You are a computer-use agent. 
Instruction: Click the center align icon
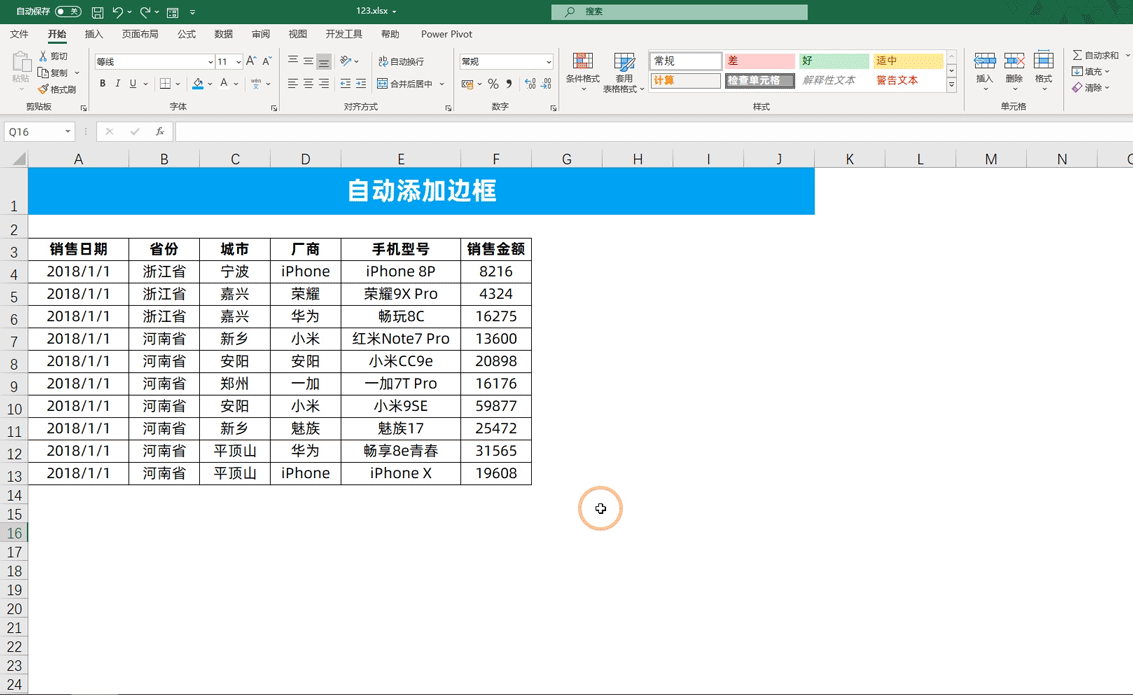click(x=309, y=84)
